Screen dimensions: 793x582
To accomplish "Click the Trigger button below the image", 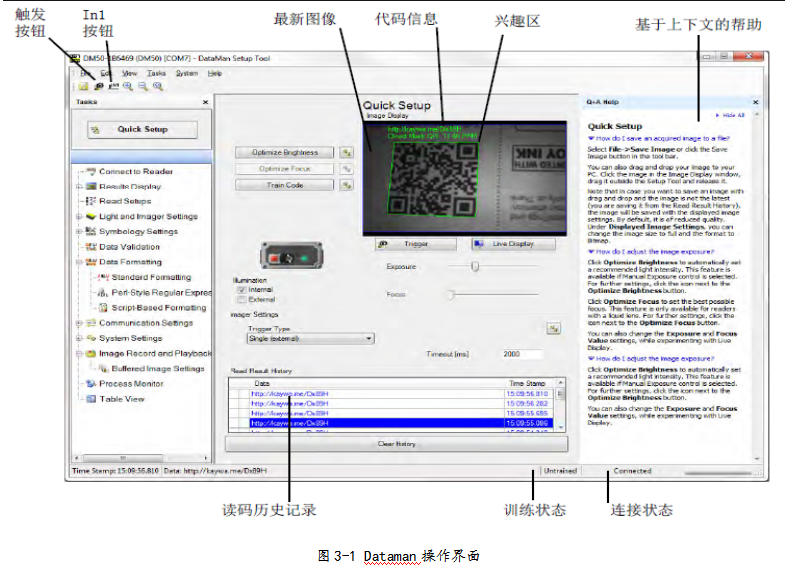I will pyautogui.click(x=416, y=244).
